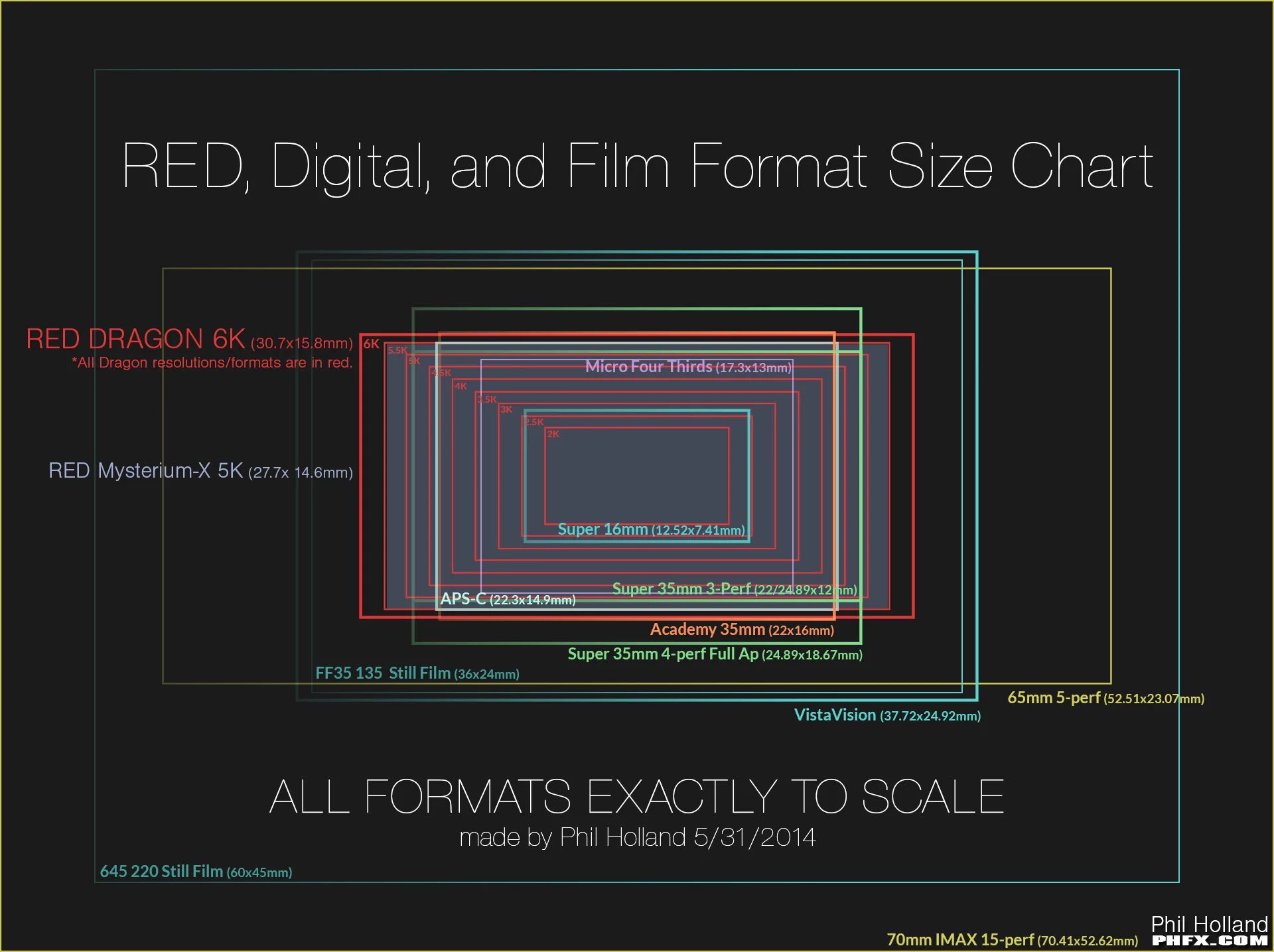Click the RED DRAGON 6K label
This screenshot has width=1274, height=952.
click(189, 340)
